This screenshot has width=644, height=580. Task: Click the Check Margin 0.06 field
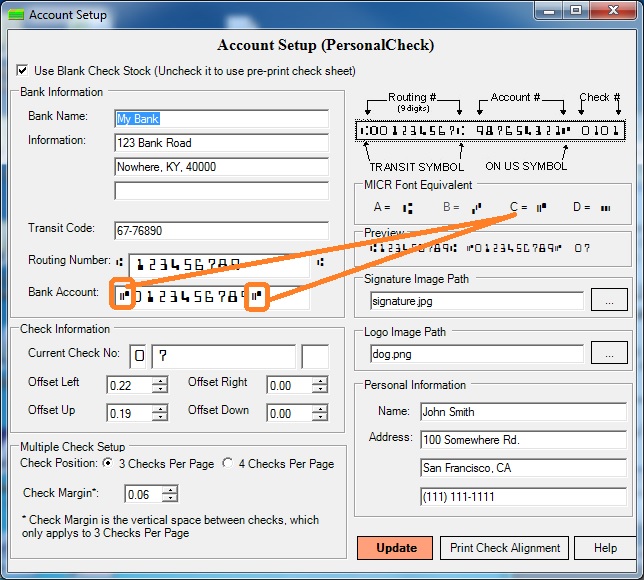pos(144,494)
